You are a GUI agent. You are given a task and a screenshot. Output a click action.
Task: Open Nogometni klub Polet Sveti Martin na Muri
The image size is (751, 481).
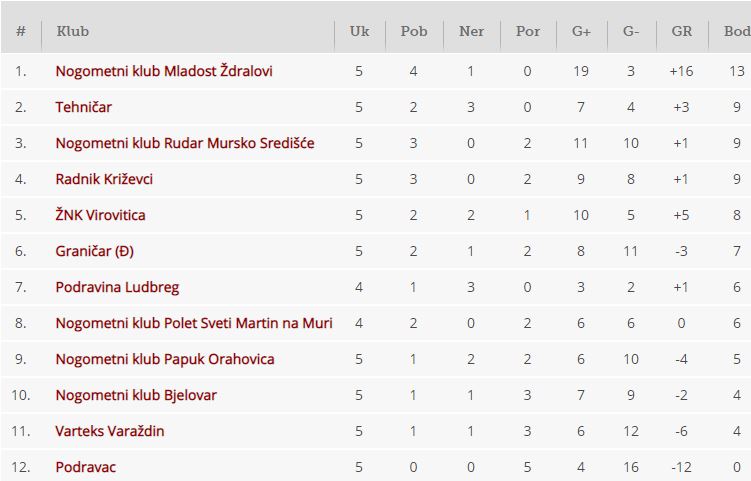click(x=194, y=323)
